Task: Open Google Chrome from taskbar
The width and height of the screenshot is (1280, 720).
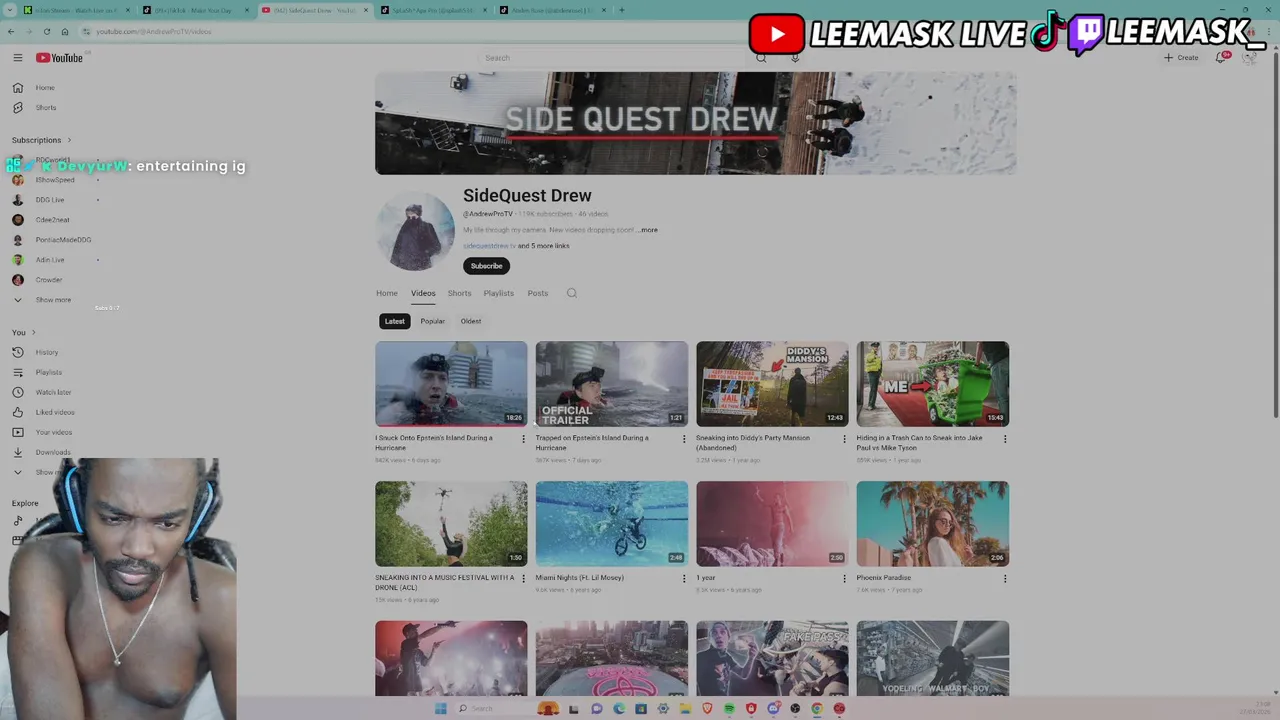Action: click(817, 708)
